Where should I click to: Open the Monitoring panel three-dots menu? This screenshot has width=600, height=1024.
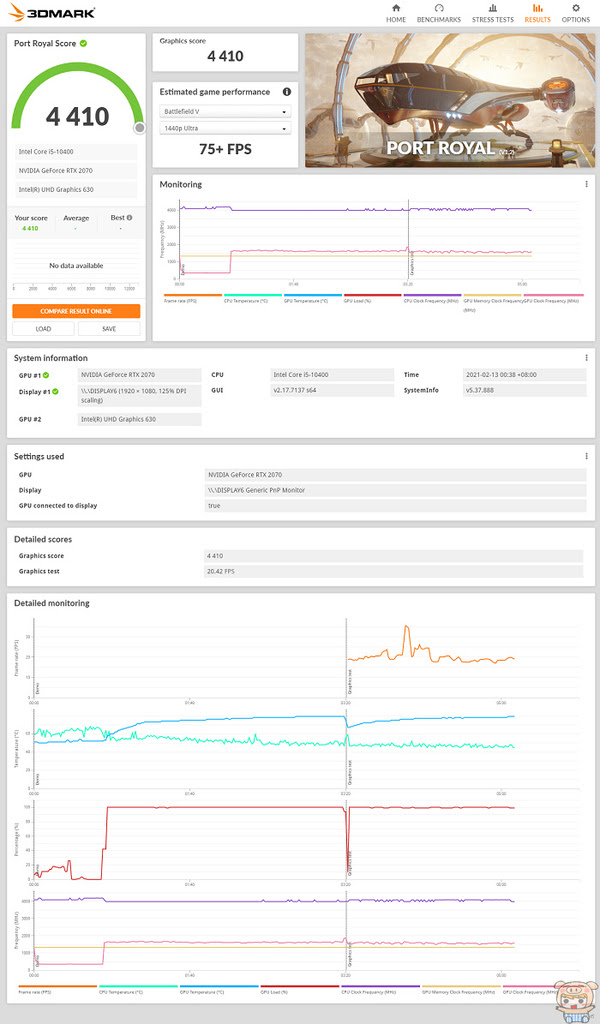pyautogui.click(x=586, y=185)
